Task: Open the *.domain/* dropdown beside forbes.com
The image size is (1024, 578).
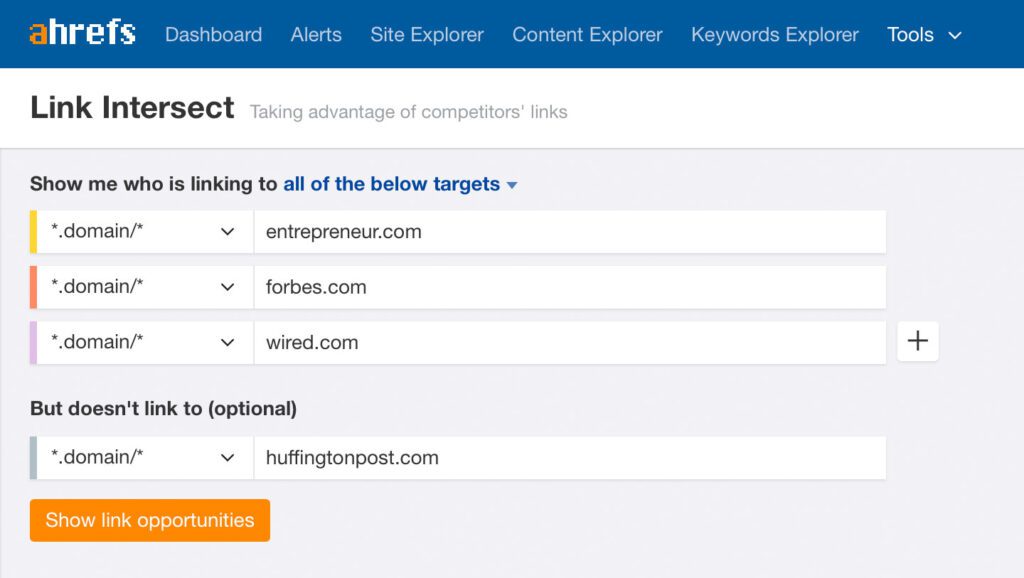Action: (144, 287)
